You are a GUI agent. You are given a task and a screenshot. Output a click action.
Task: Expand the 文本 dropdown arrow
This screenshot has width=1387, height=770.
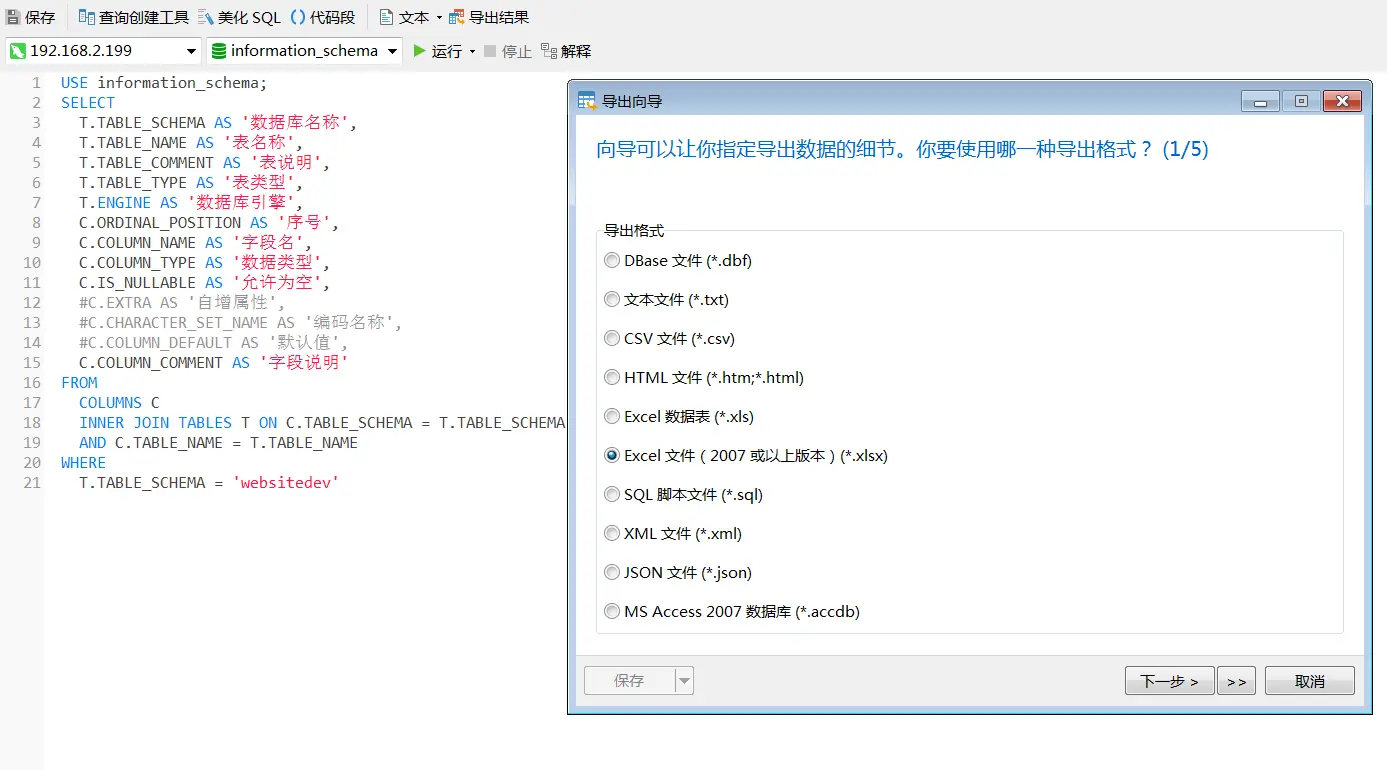click(439, 18)
